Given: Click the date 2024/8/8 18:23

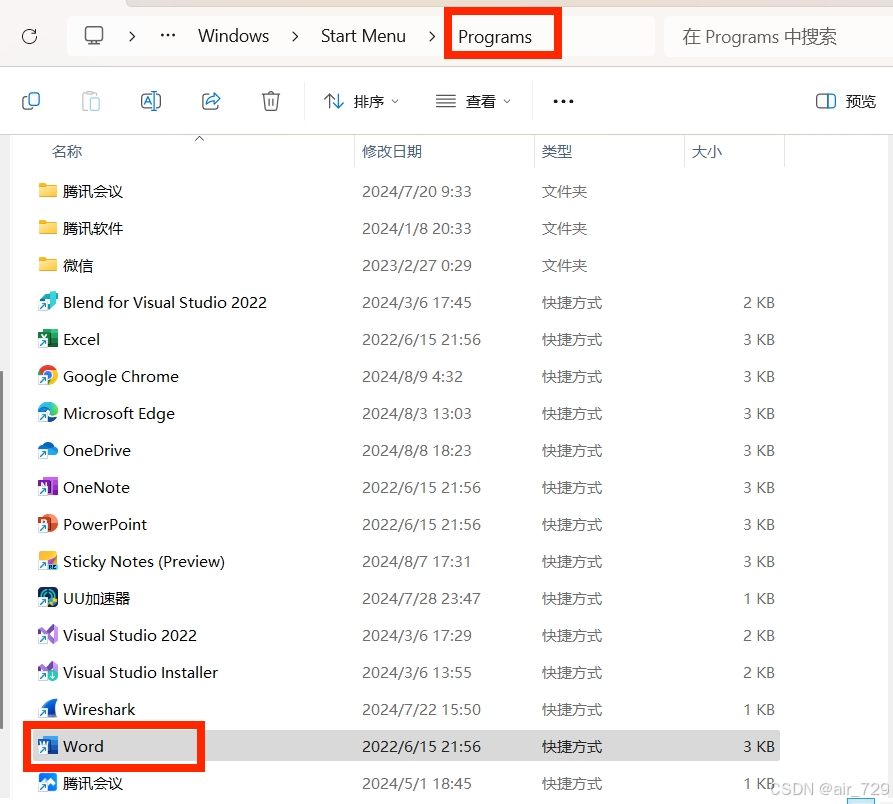Looking at the screenshot, I should [417, 450].
